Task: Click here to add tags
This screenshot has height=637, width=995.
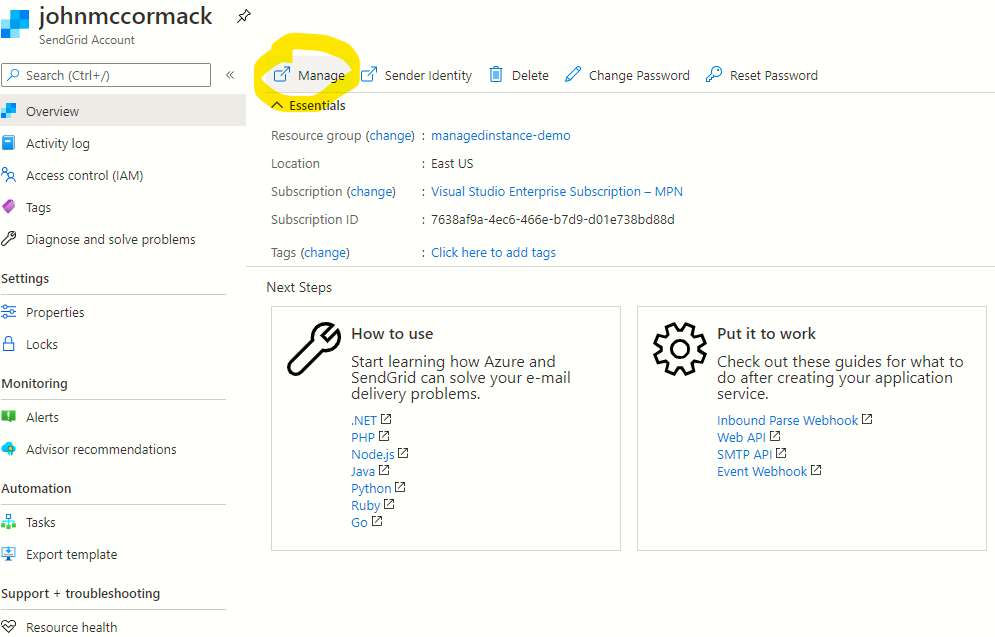Action: [493, 252]
